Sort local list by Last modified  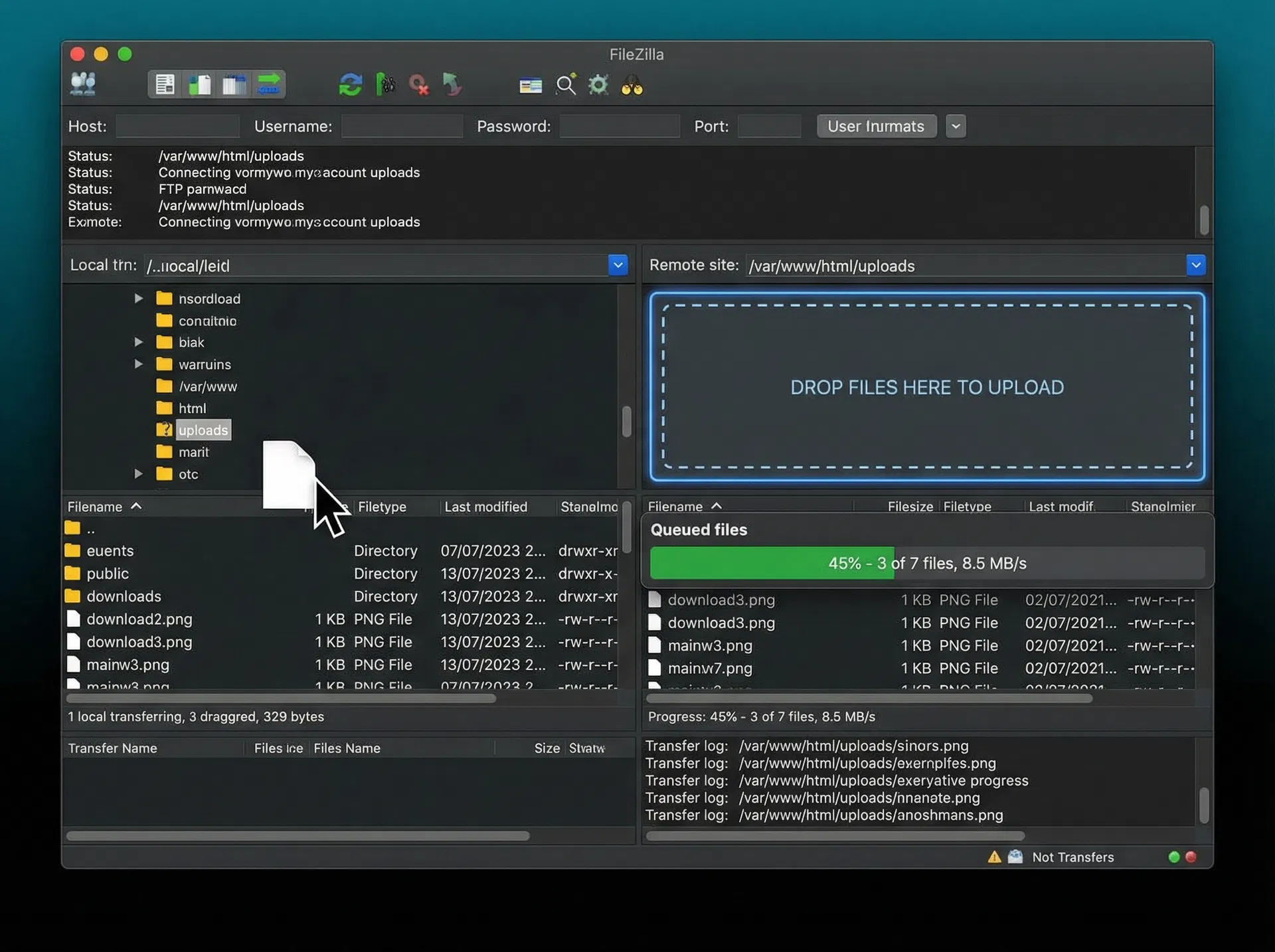[x=485, y=507]
